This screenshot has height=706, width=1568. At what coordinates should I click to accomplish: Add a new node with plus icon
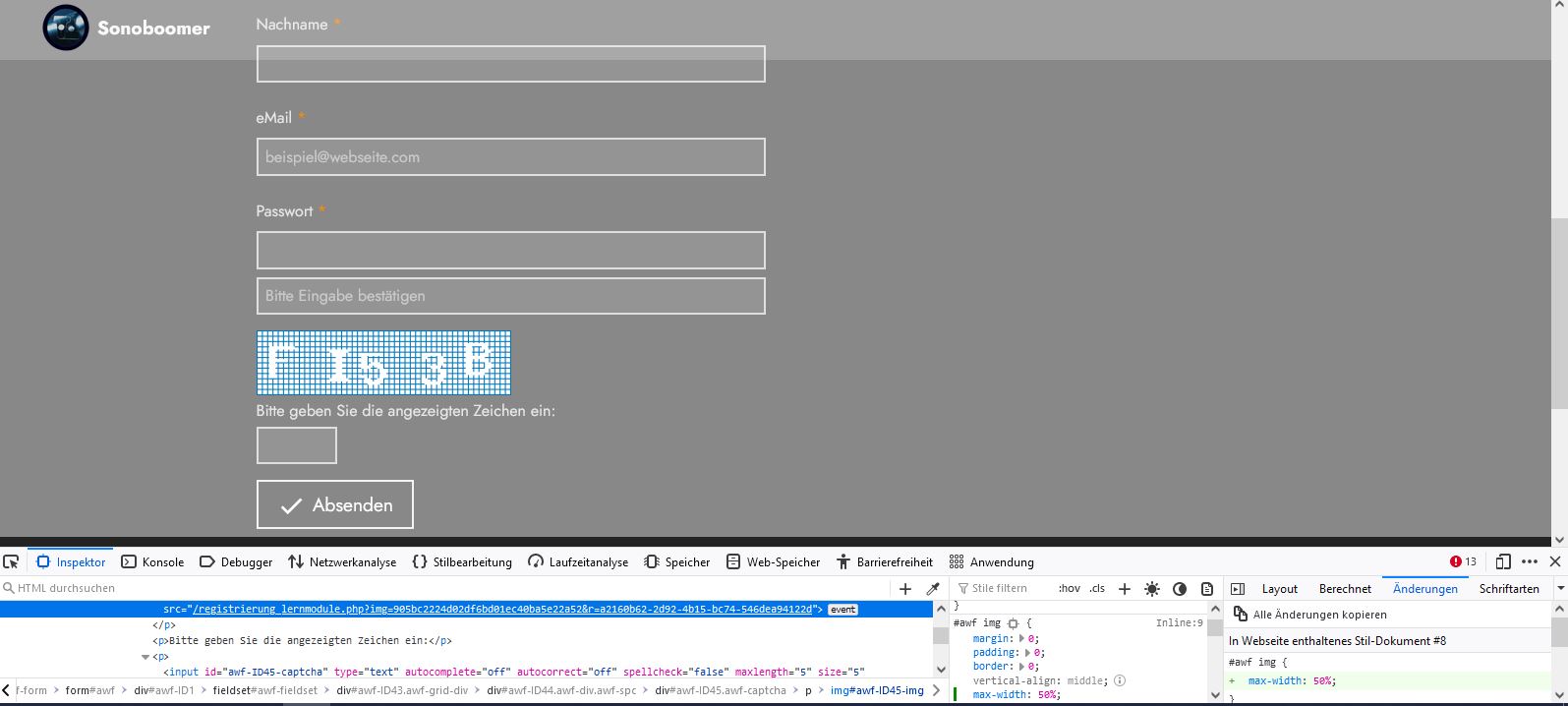point(905,589)
